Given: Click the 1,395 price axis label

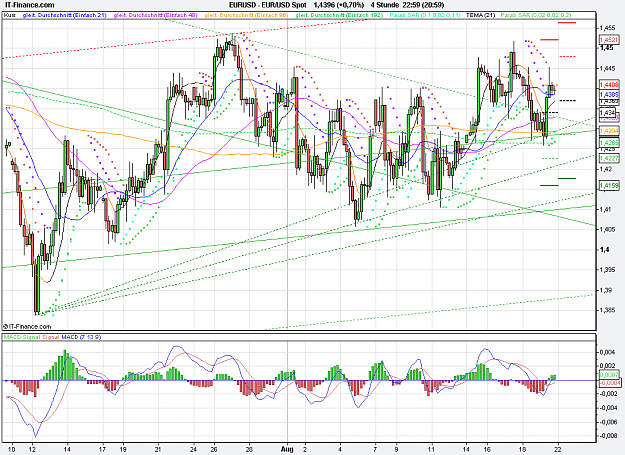Looking at the screenshot, I should click(607, 270).
